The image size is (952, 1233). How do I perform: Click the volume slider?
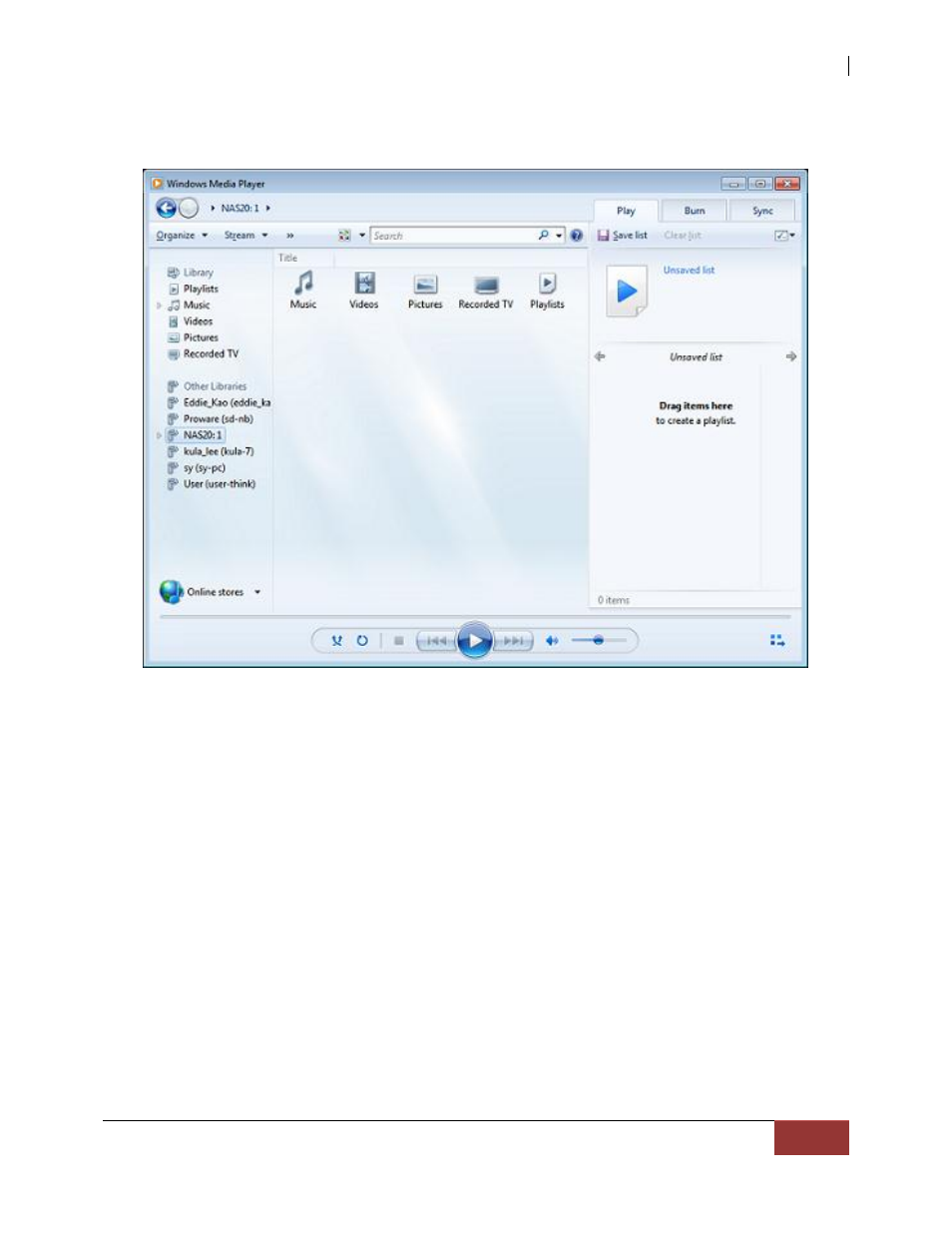click(x=599, y=640)
